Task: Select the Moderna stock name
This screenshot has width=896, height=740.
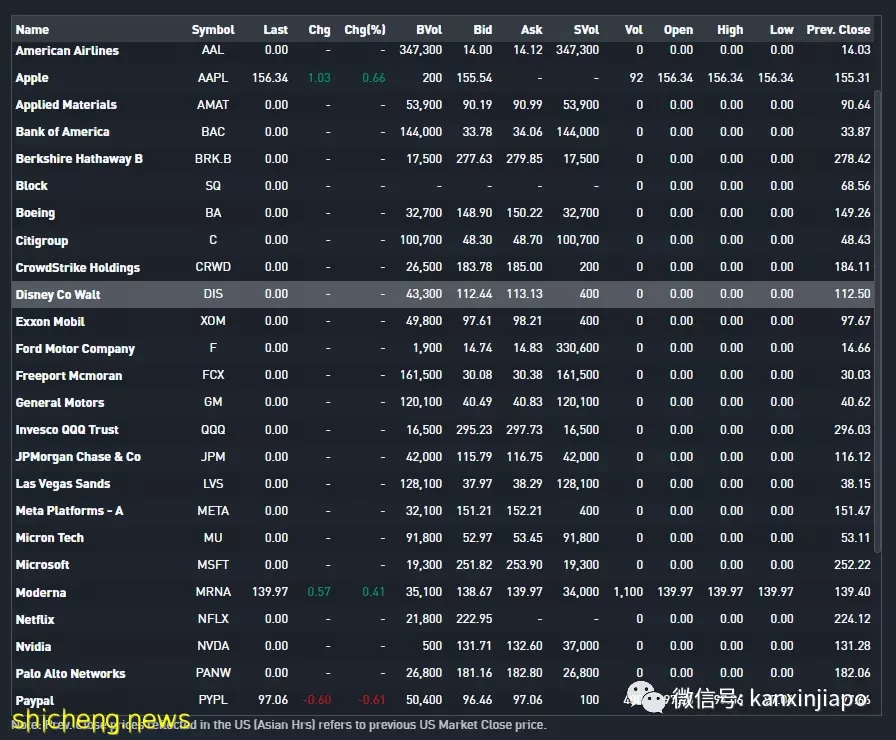Action: tap(41, 592)
